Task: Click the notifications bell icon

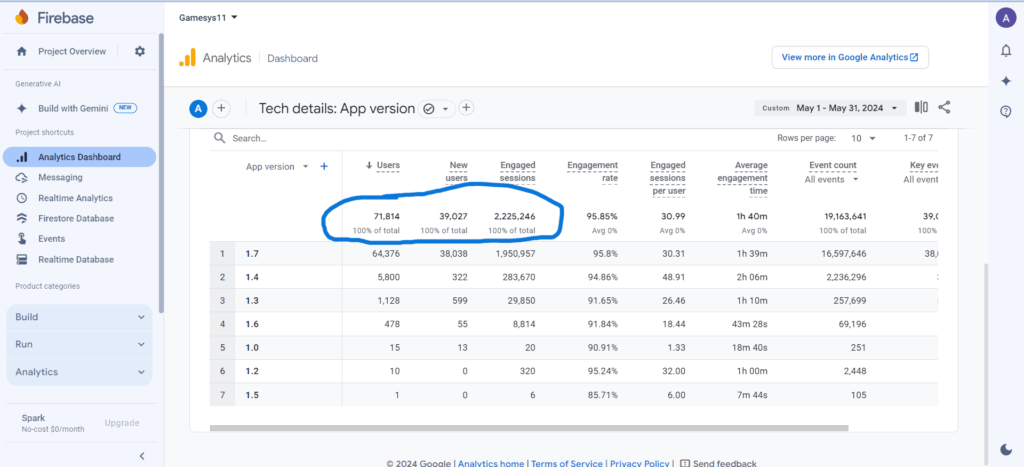Action: pos(1006,51)
